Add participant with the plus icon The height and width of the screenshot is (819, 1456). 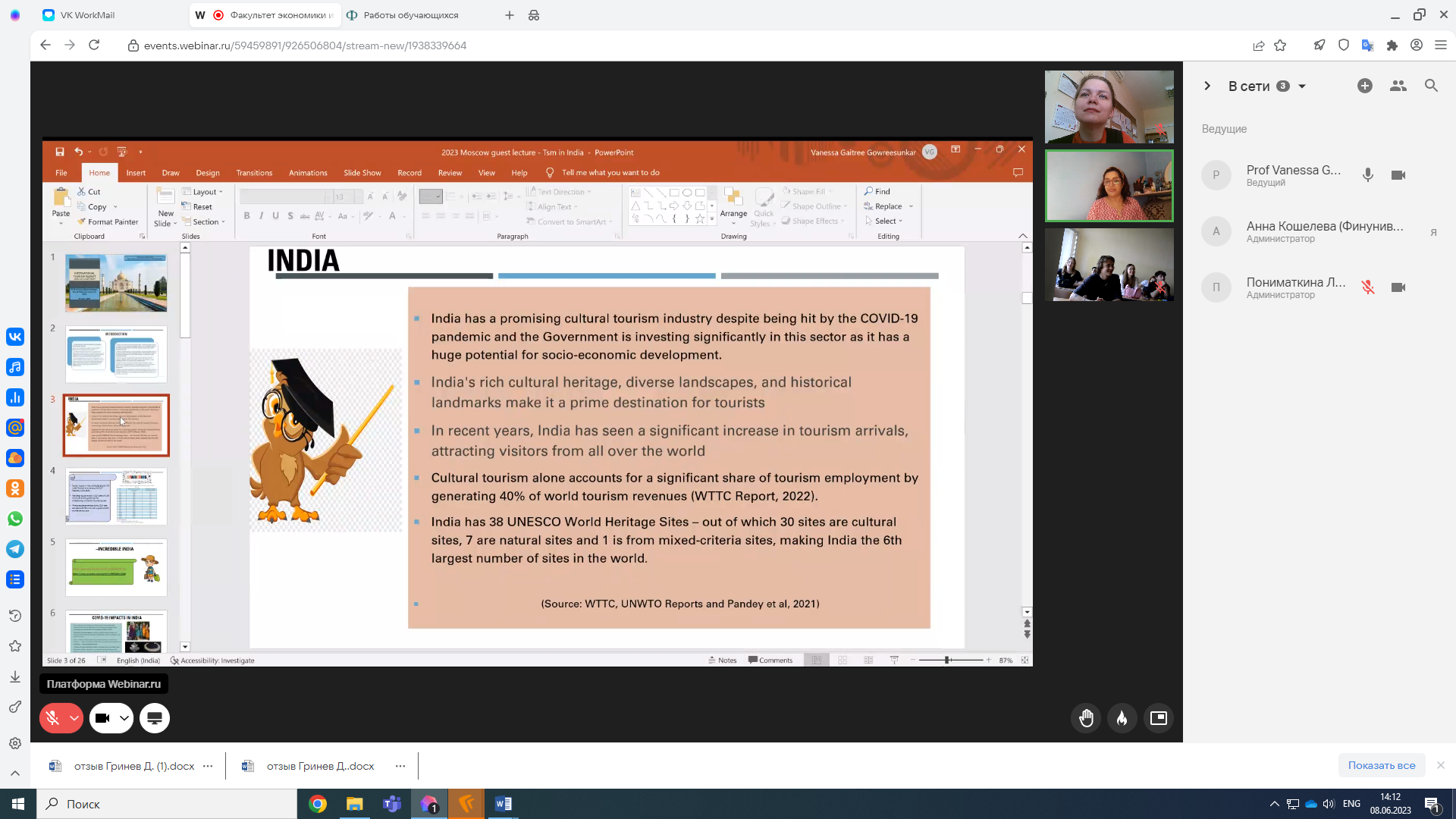[x=1364, y=86]
